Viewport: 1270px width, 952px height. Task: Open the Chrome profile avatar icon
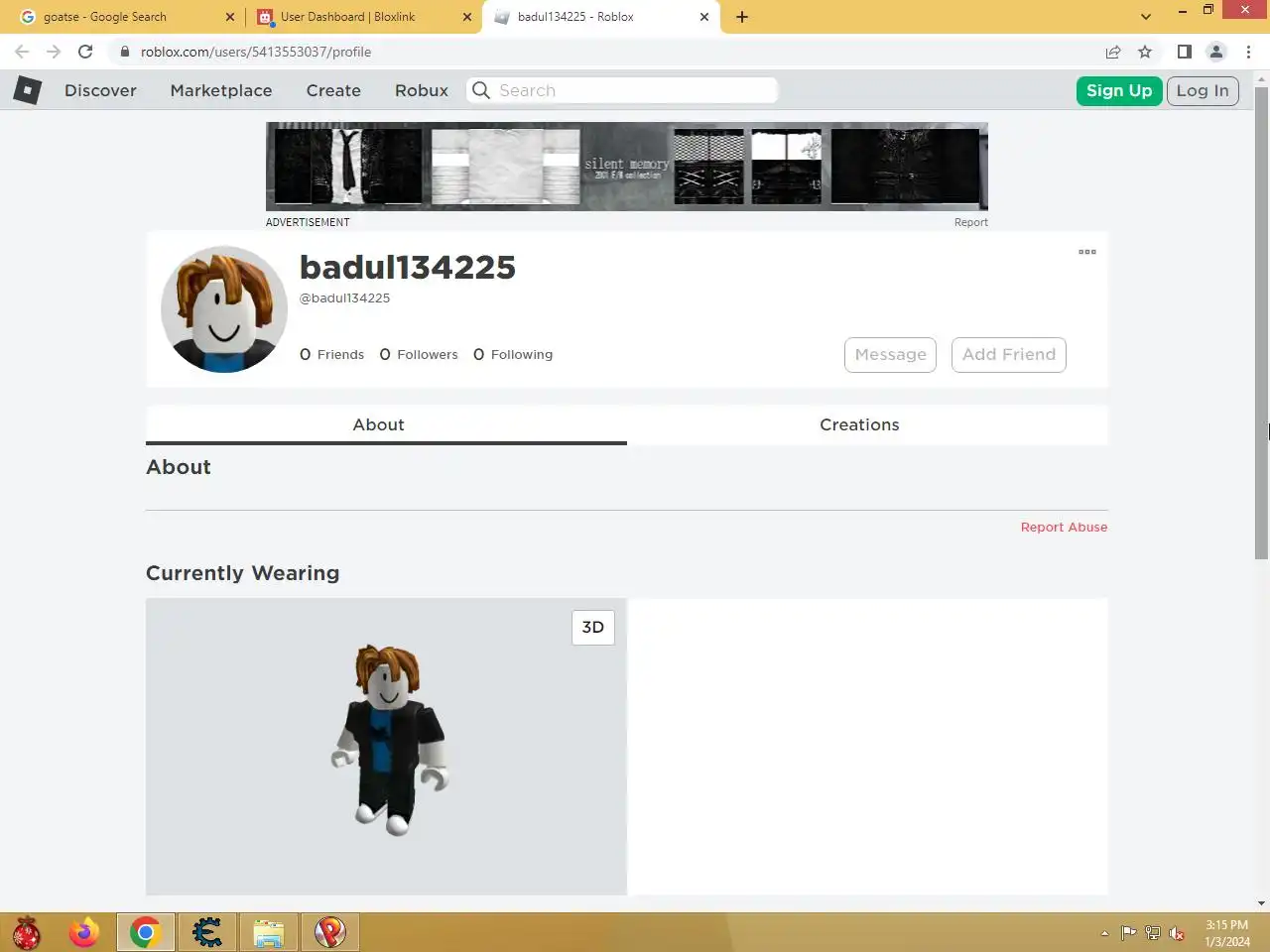point(1216,52)
